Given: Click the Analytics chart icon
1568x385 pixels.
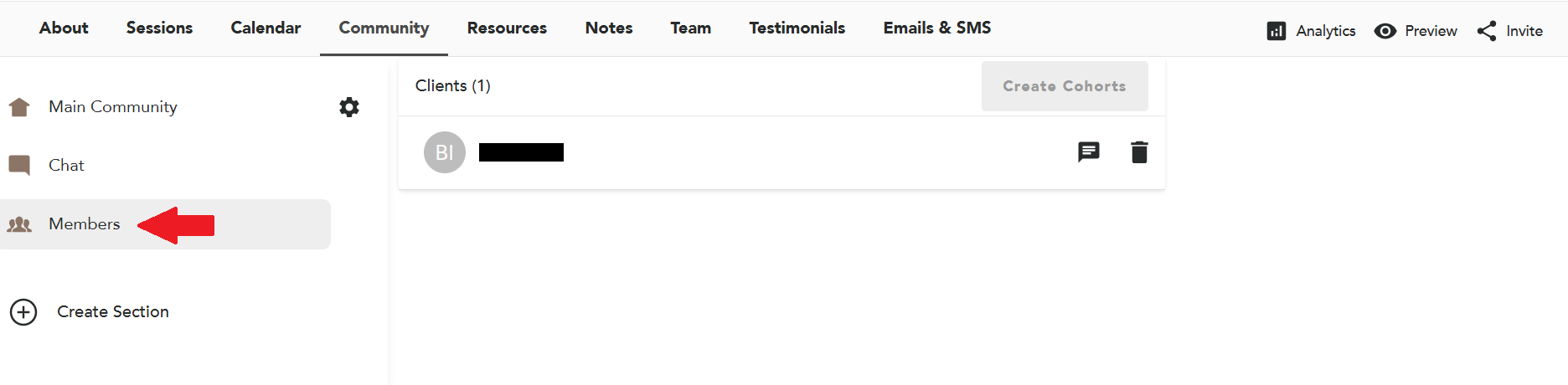Looking at the screenshot, I should (x=1276, y=31).
